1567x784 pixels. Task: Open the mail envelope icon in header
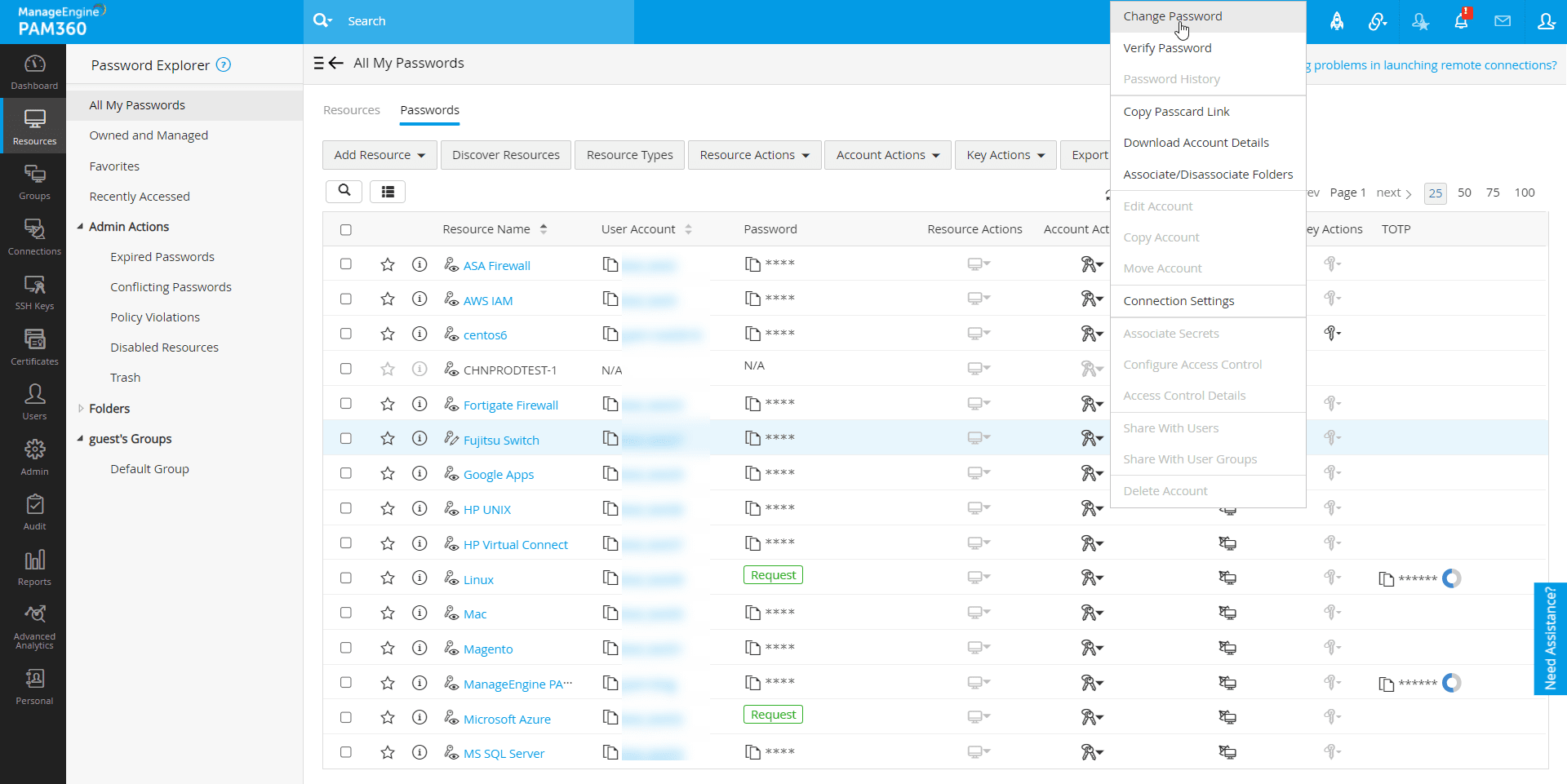(x=1503, y=21)
